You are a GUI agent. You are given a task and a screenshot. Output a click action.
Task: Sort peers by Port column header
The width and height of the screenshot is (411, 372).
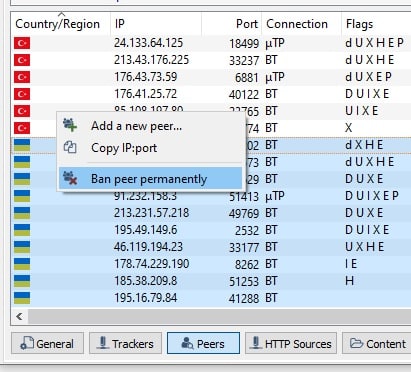(232, 24)
